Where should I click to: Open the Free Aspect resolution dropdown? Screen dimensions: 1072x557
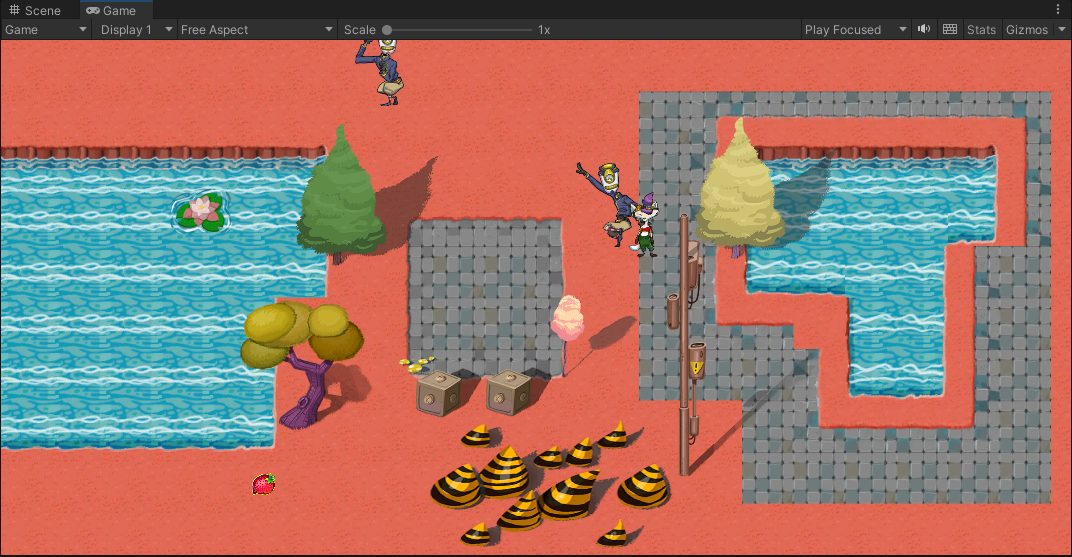(x=256, y=29)
